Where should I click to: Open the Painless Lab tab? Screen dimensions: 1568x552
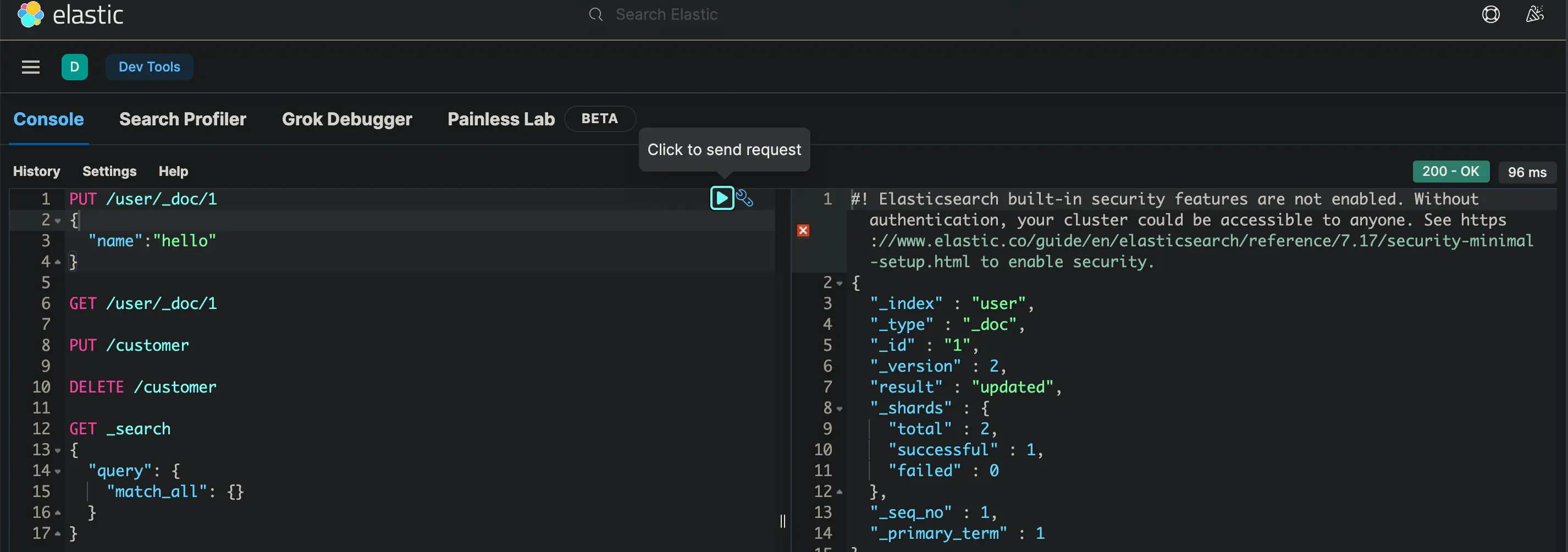(x=500, y=119)
